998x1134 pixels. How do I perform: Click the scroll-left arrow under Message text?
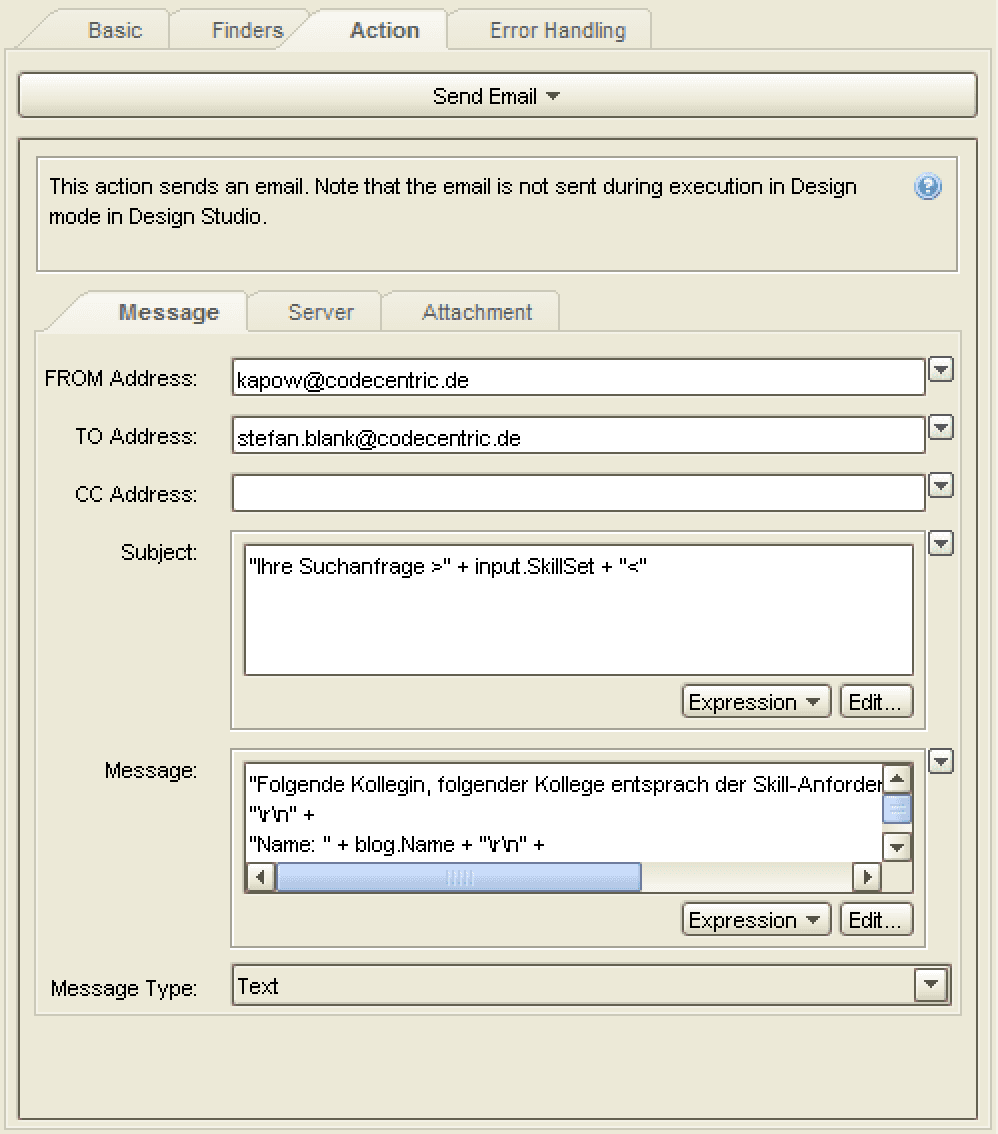(259, 877)
